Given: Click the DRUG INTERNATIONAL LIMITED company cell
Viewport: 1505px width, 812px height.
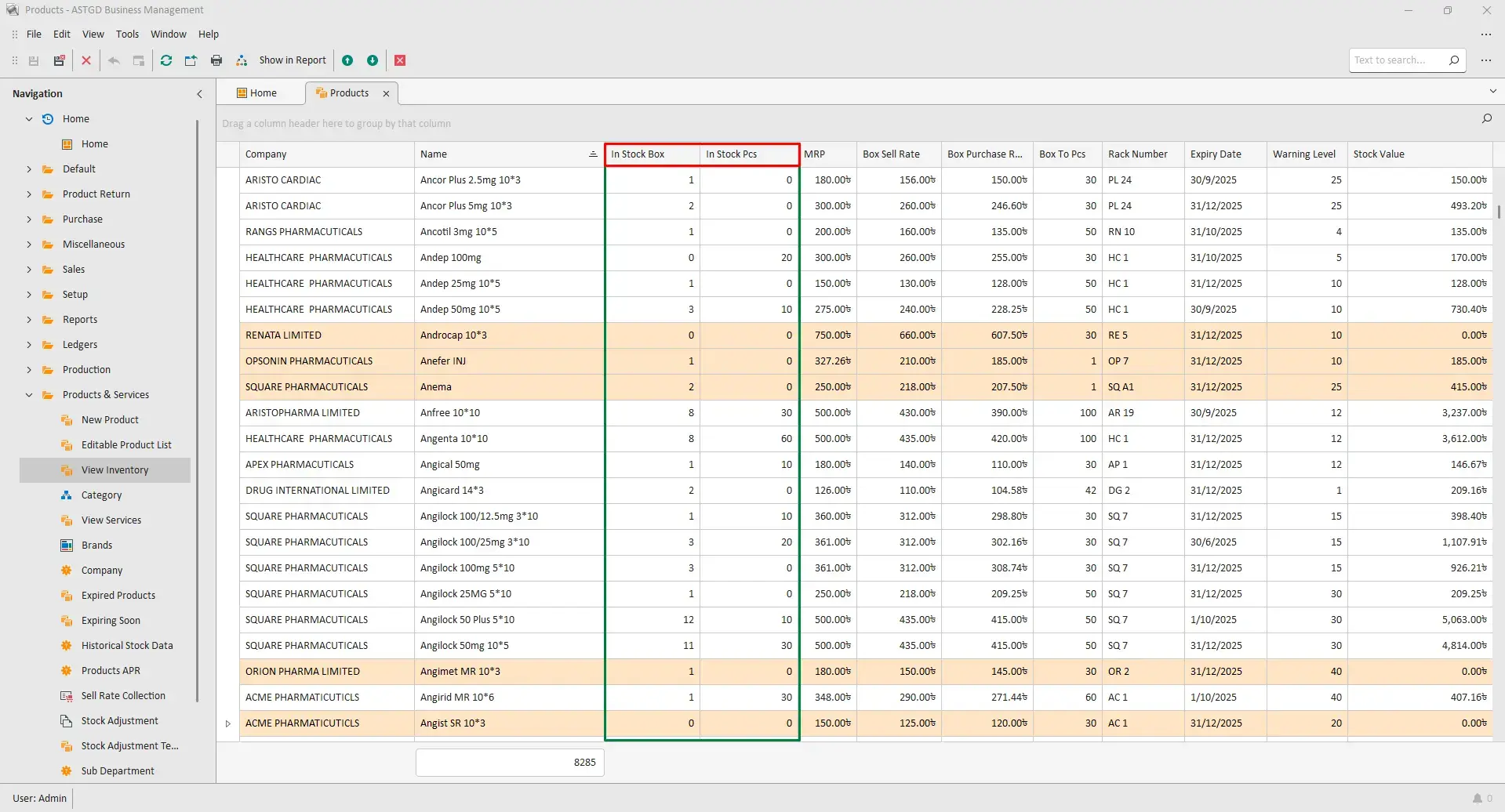Looking at the screenshot, I should 327,491.
